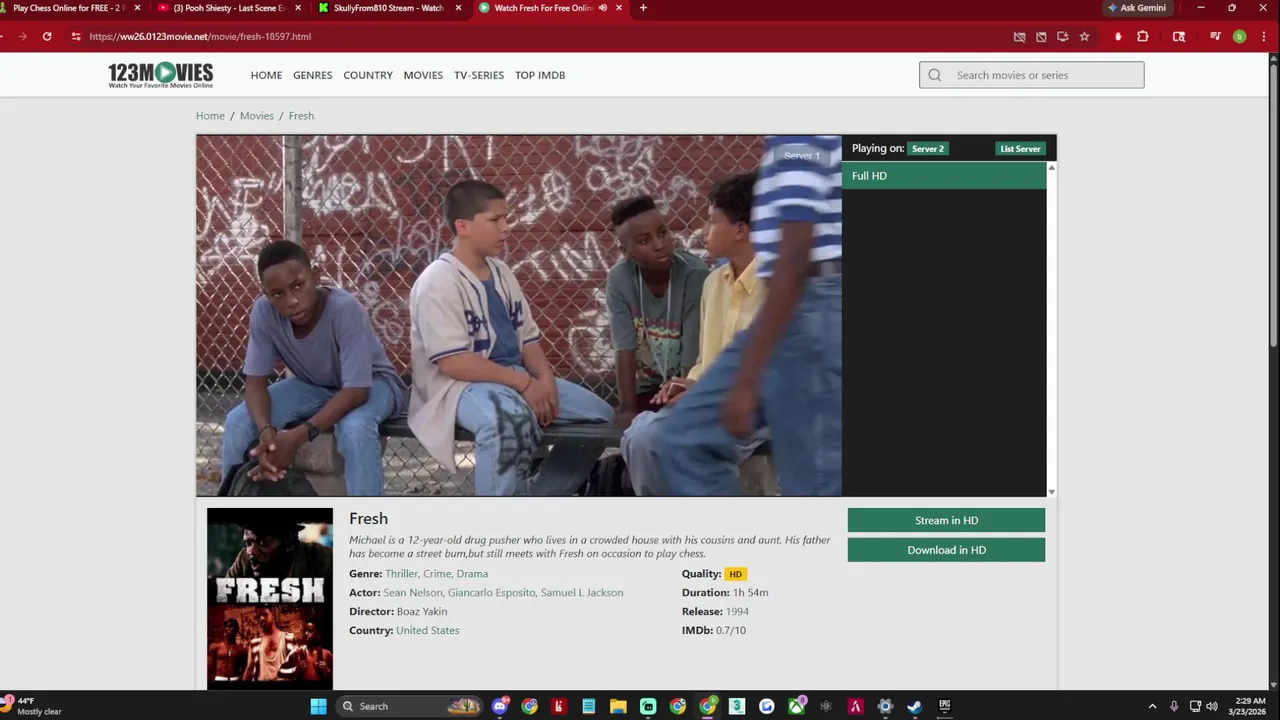Open the Thriller genre link
The image size is (1280, 720).
[x=401, y=574]
